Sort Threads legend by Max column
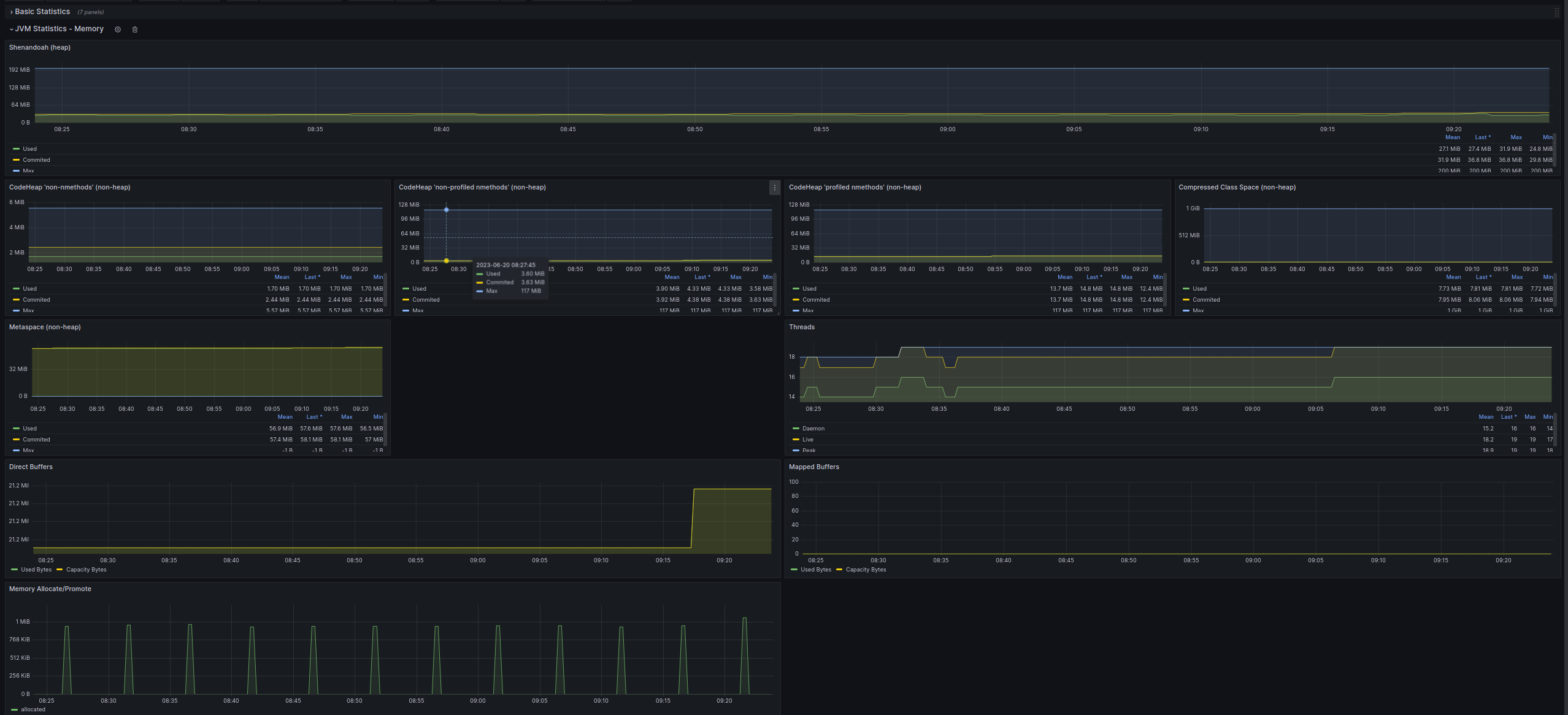This screenshot has height=715, width=1568. tap(1530, 417)
